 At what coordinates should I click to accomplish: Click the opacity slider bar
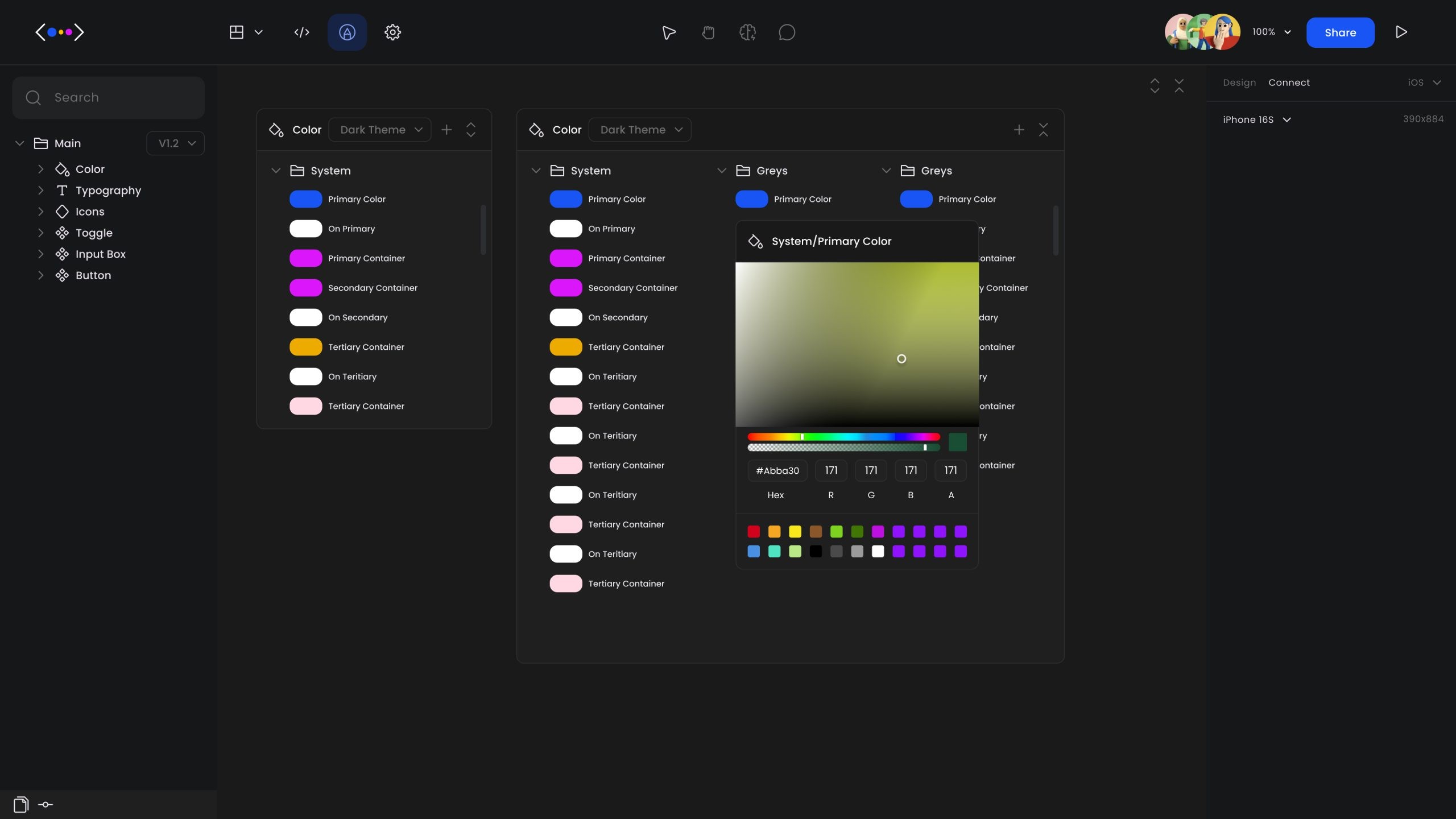point(843,448)
